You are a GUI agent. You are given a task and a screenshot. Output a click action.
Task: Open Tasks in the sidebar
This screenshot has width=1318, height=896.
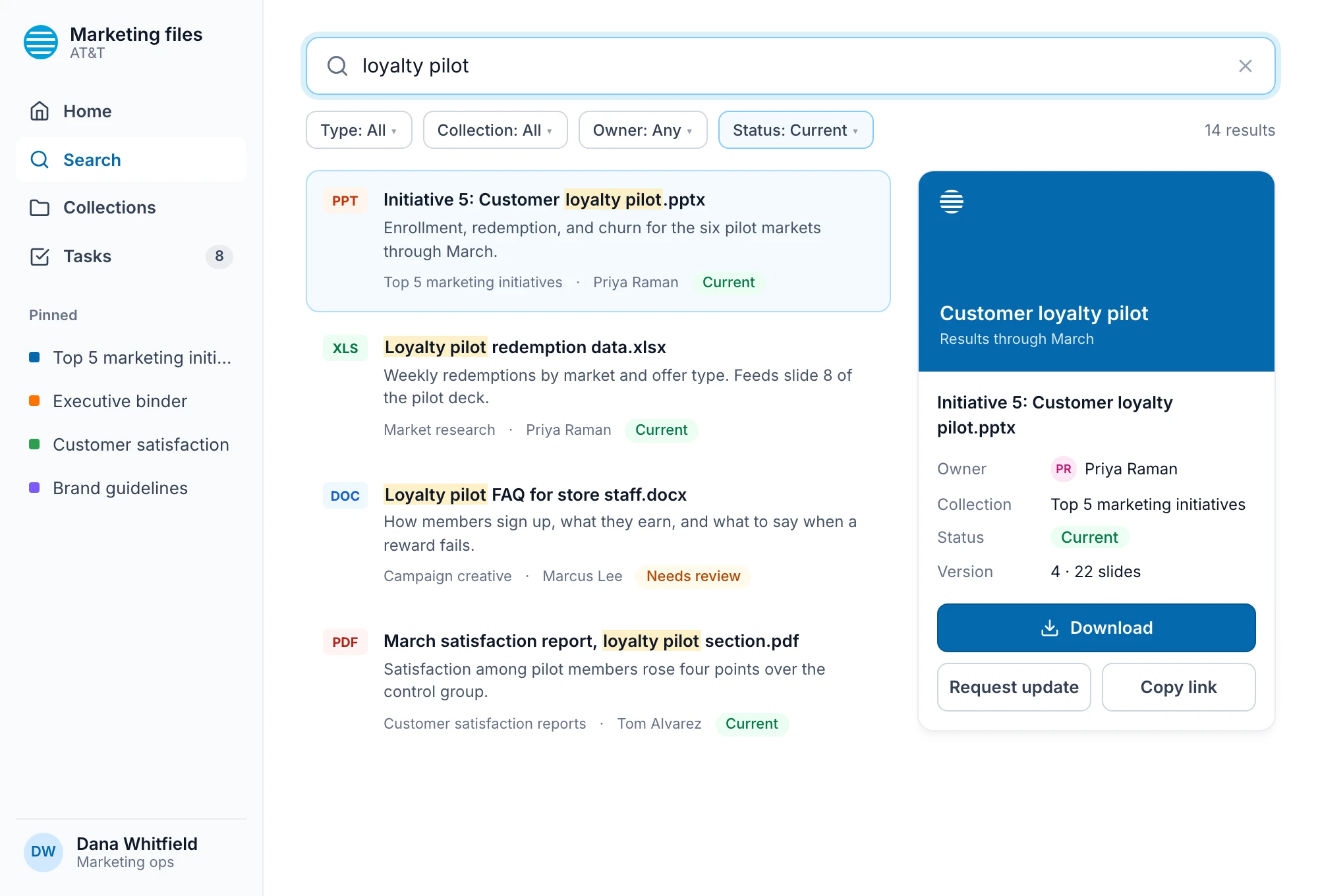click(131, 256)
